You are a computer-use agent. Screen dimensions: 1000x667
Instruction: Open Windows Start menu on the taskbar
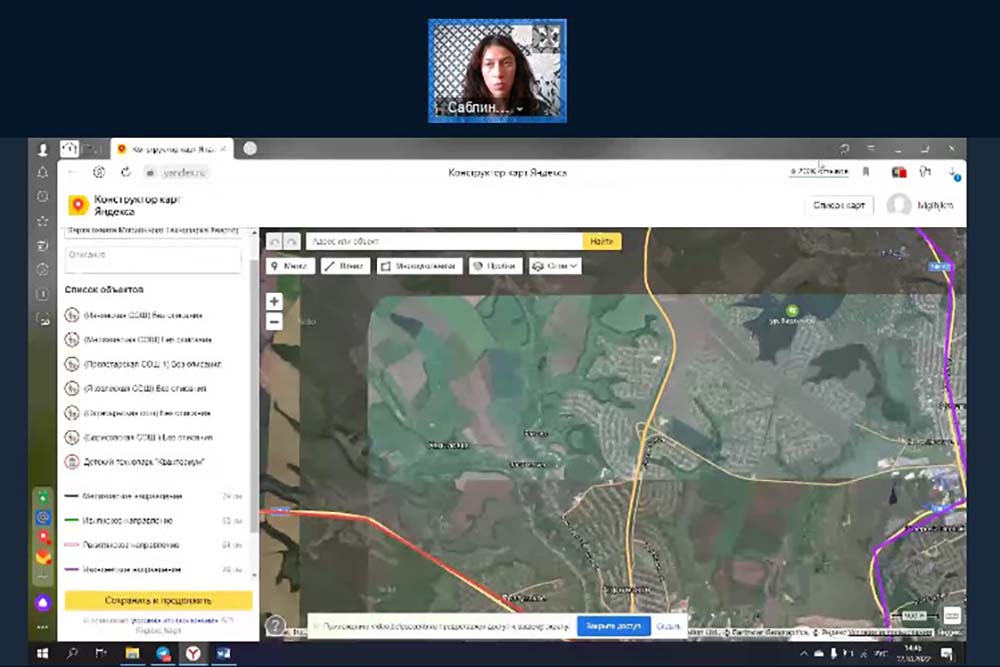pos(42,653)
